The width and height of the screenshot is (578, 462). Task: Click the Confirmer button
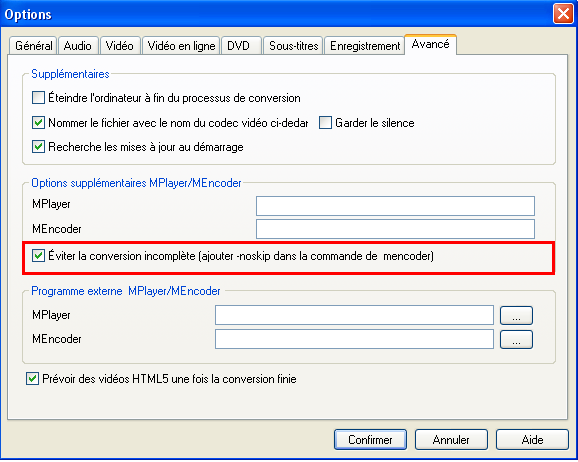tap(370, 439)
